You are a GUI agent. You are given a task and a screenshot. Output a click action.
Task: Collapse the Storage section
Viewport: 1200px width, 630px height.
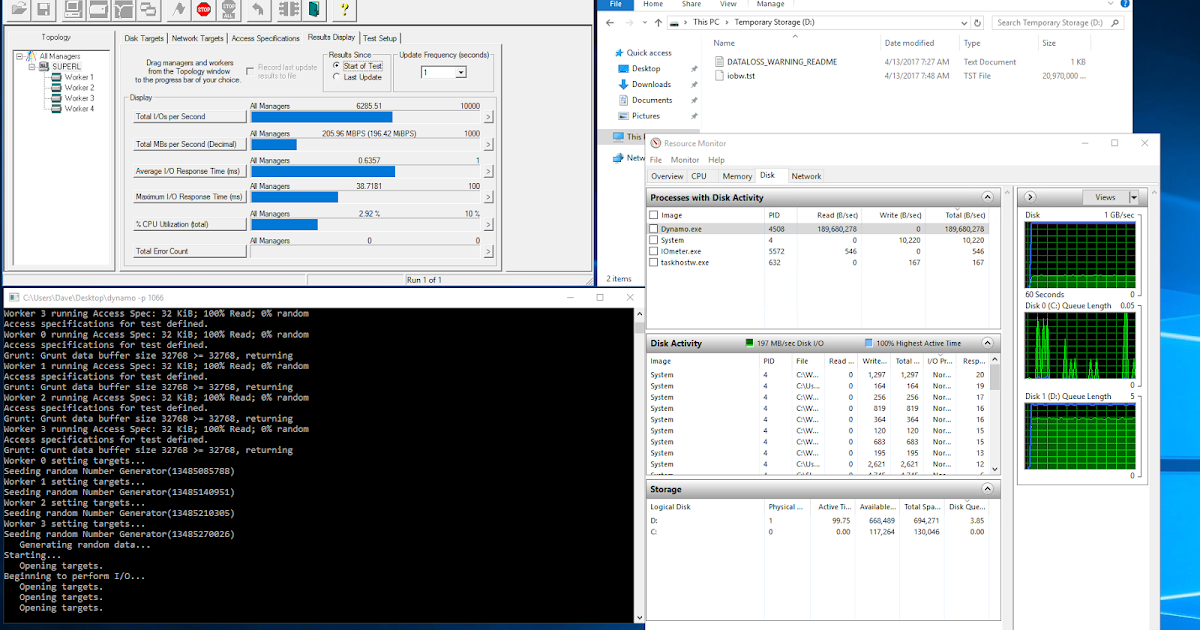pyautogui.click(x=988, y=489)
